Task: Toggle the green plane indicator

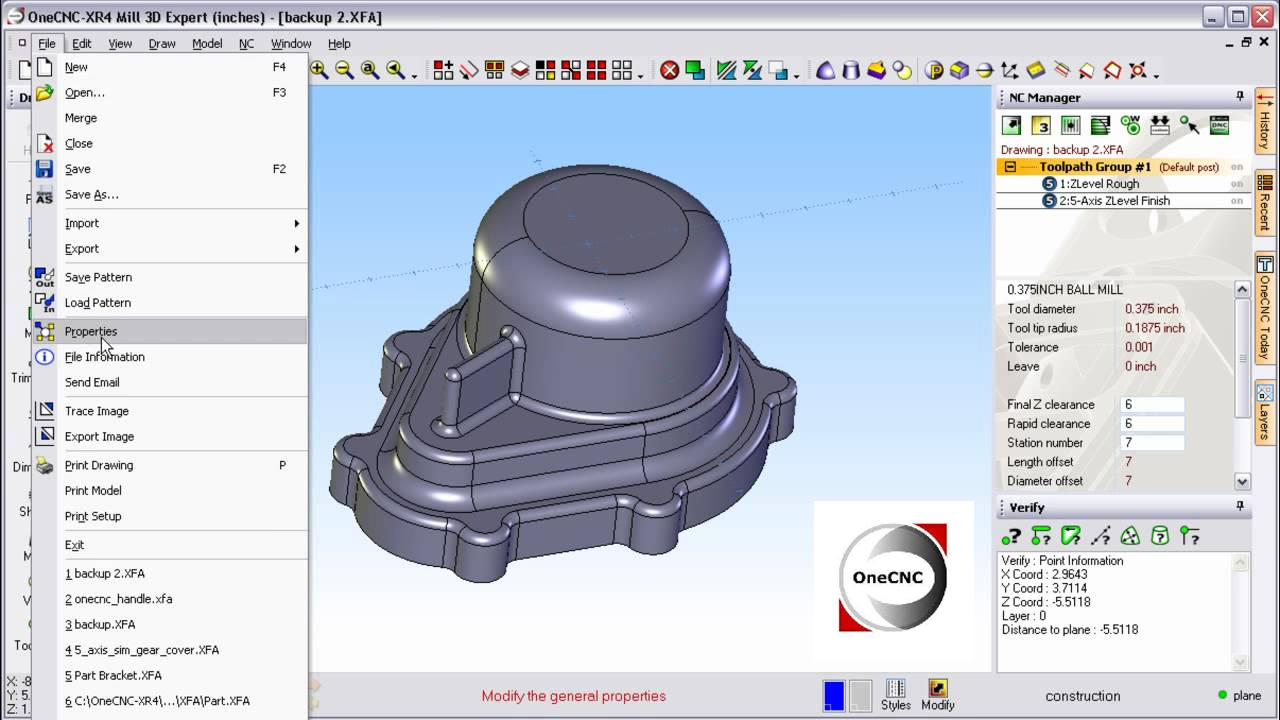Action: click(x=1222, y=695)
